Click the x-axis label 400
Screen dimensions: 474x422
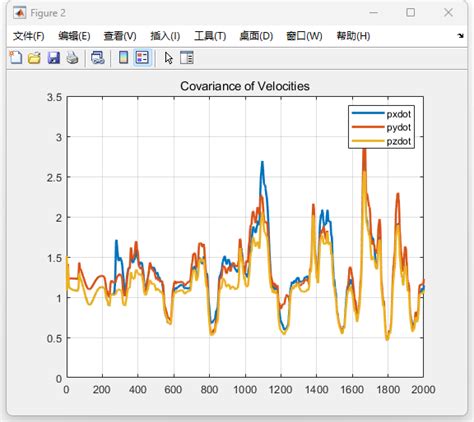click(x=138, y=389)
